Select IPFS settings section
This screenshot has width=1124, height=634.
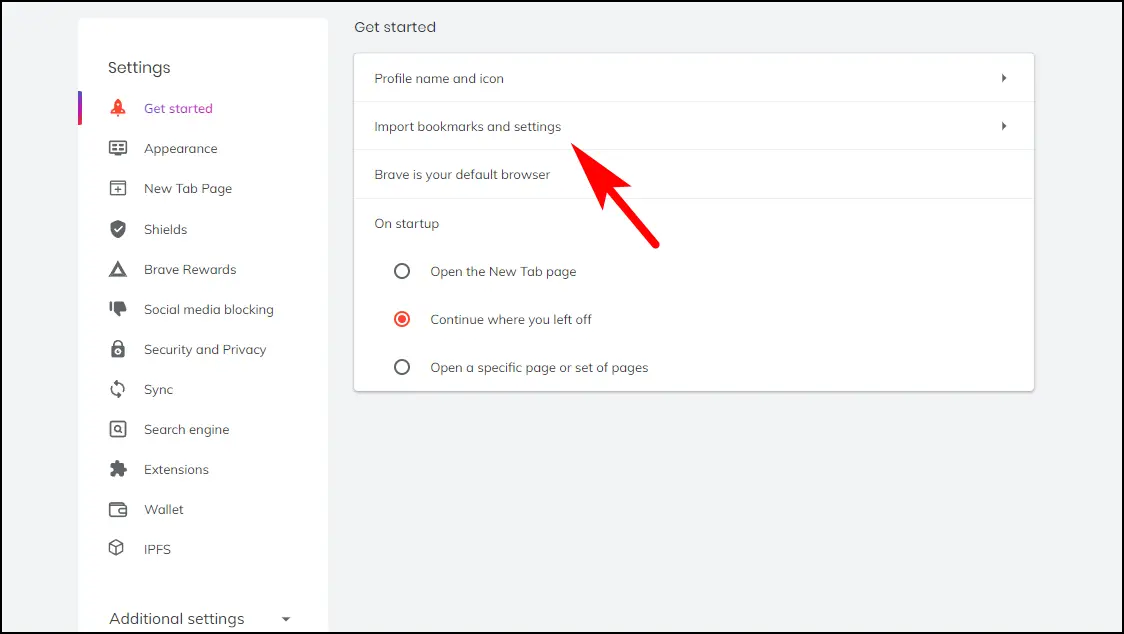click(157, 549)
